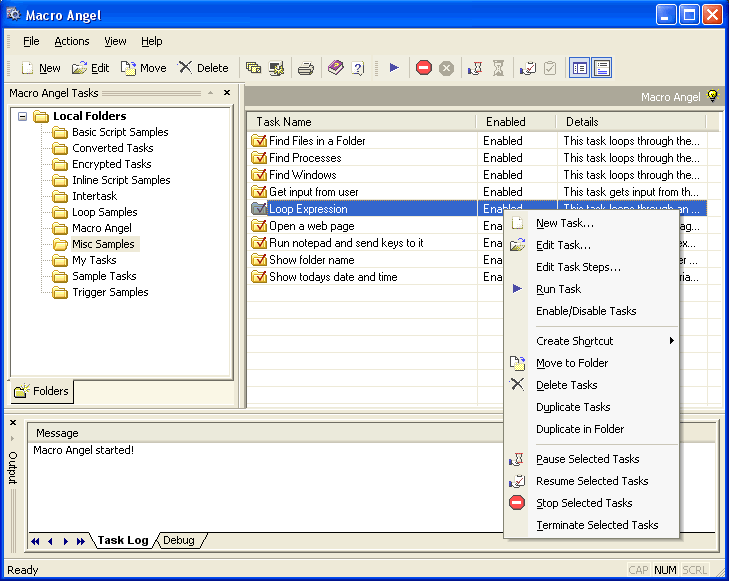The height and width of the screenshot is (581, 729).
Task: Click Find Files in a Folder task icon
Action: [x=258, y=140]
